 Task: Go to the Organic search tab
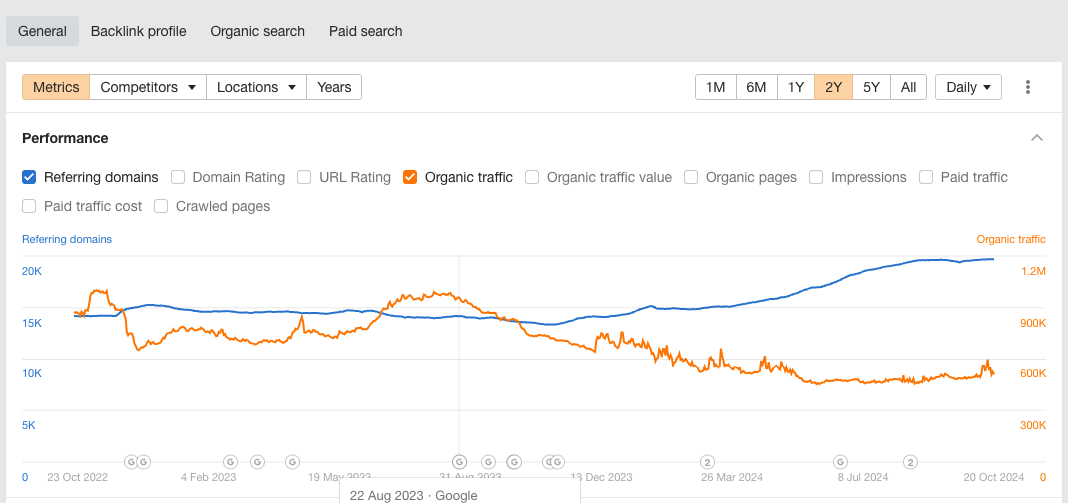[x=257, y=31]
